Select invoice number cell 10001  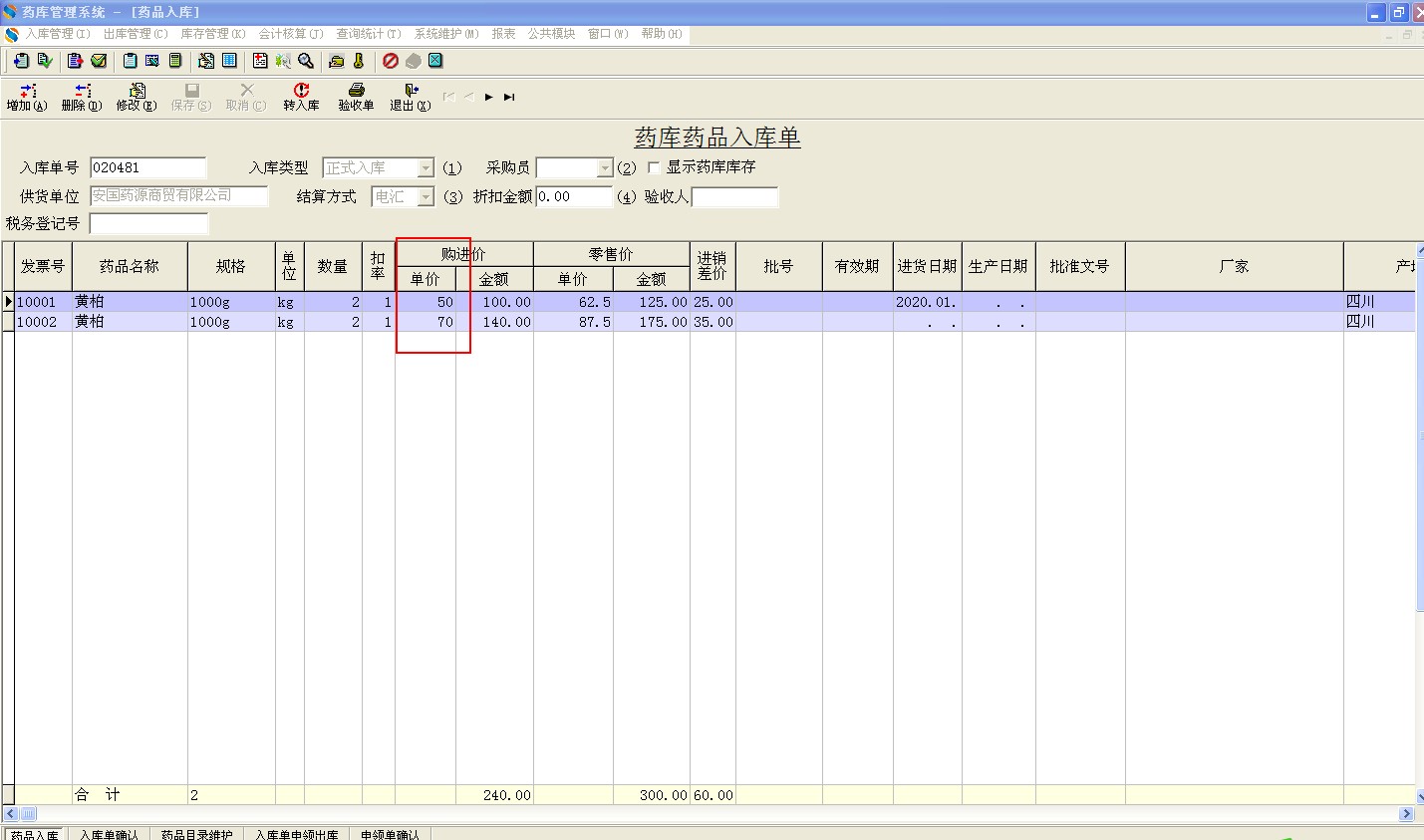(x=43, y=302)
